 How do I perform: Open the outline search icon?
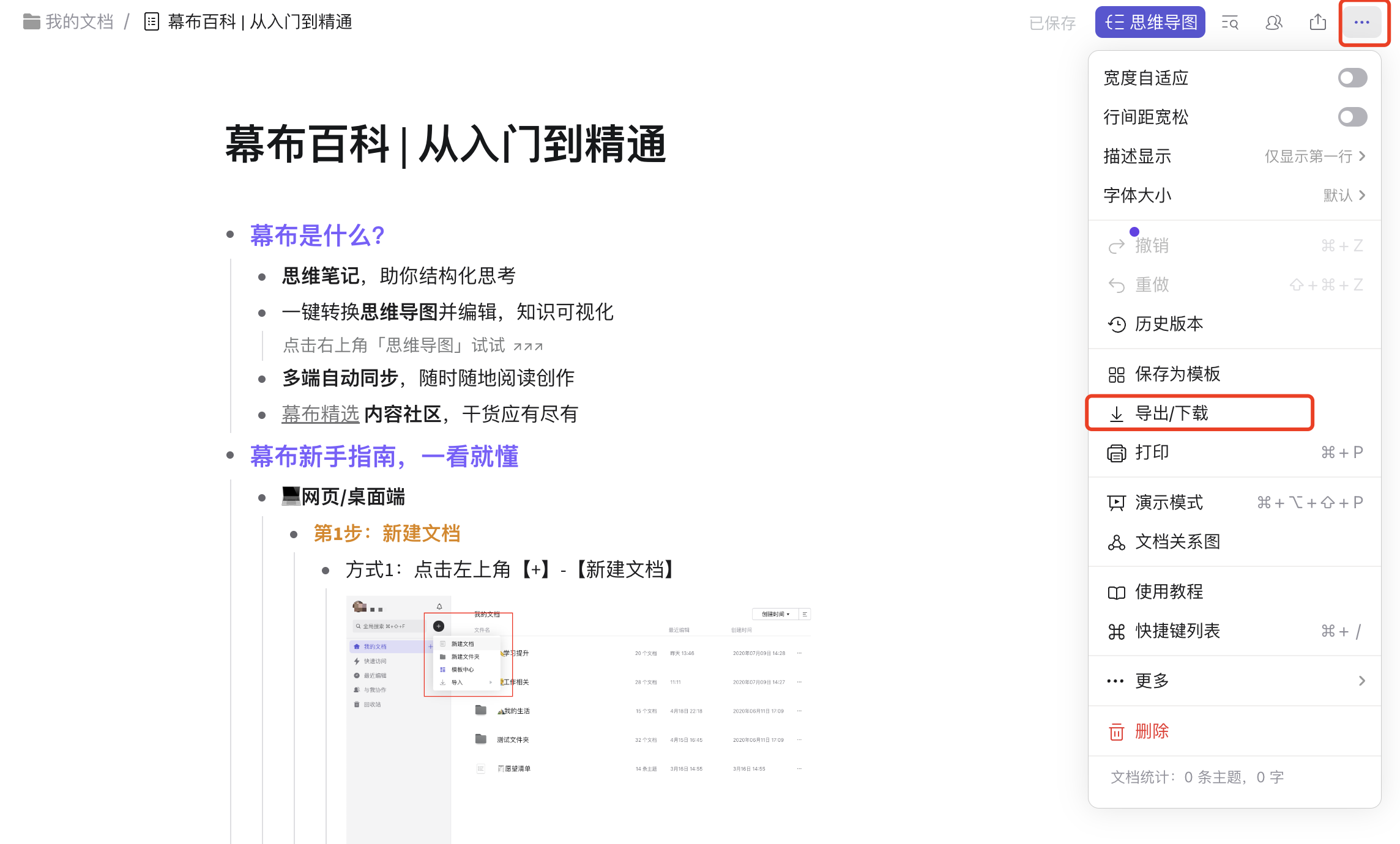pos(1229,23)
